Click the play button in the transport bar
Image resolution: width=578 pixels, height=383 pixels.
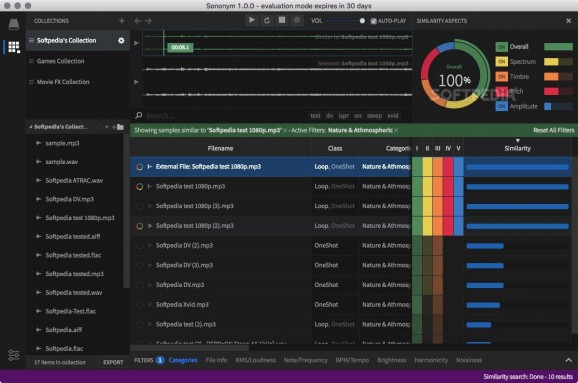[x=251, y=20]
